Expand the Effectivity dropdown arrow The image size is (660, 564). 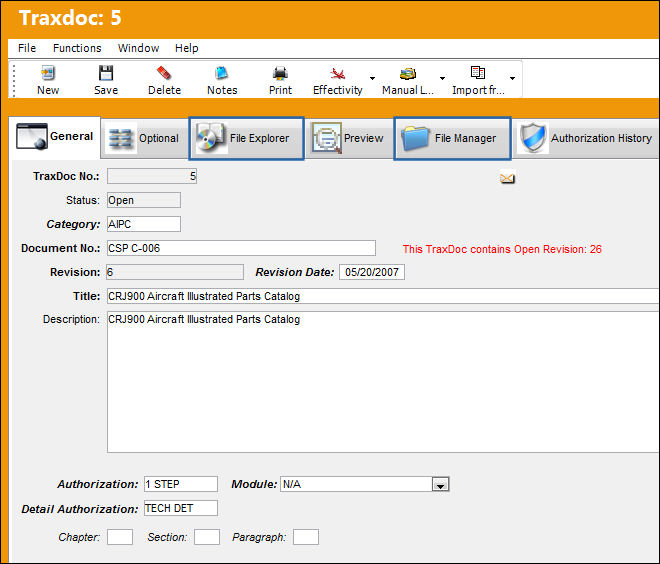372,78
